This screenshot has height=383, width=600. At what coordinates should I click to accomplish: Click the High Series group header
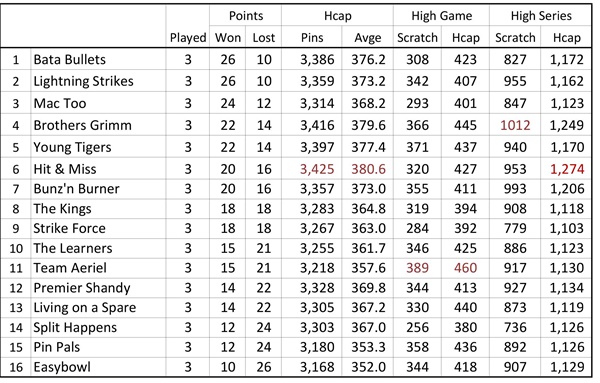click(541, 16)
